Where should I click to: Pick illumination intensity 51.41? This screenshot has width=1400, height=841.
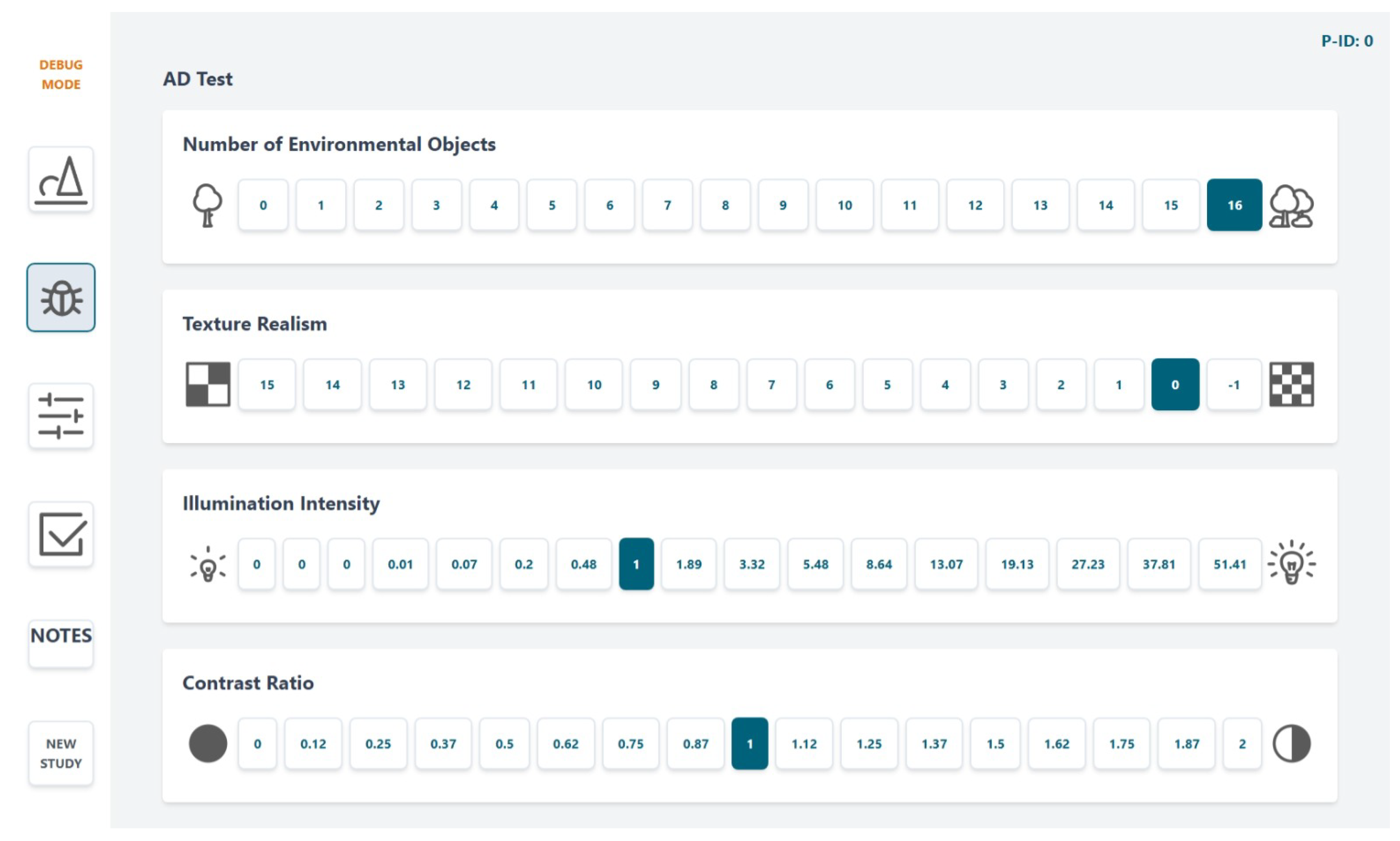[1229, 564]
